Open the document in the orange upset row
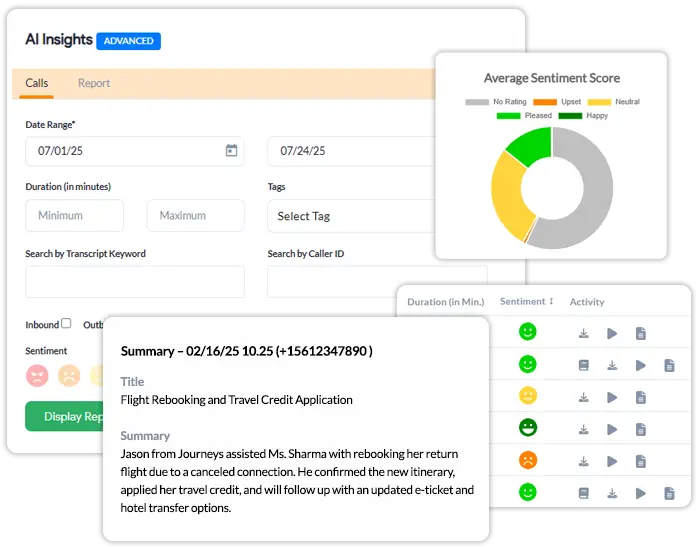 641,461
